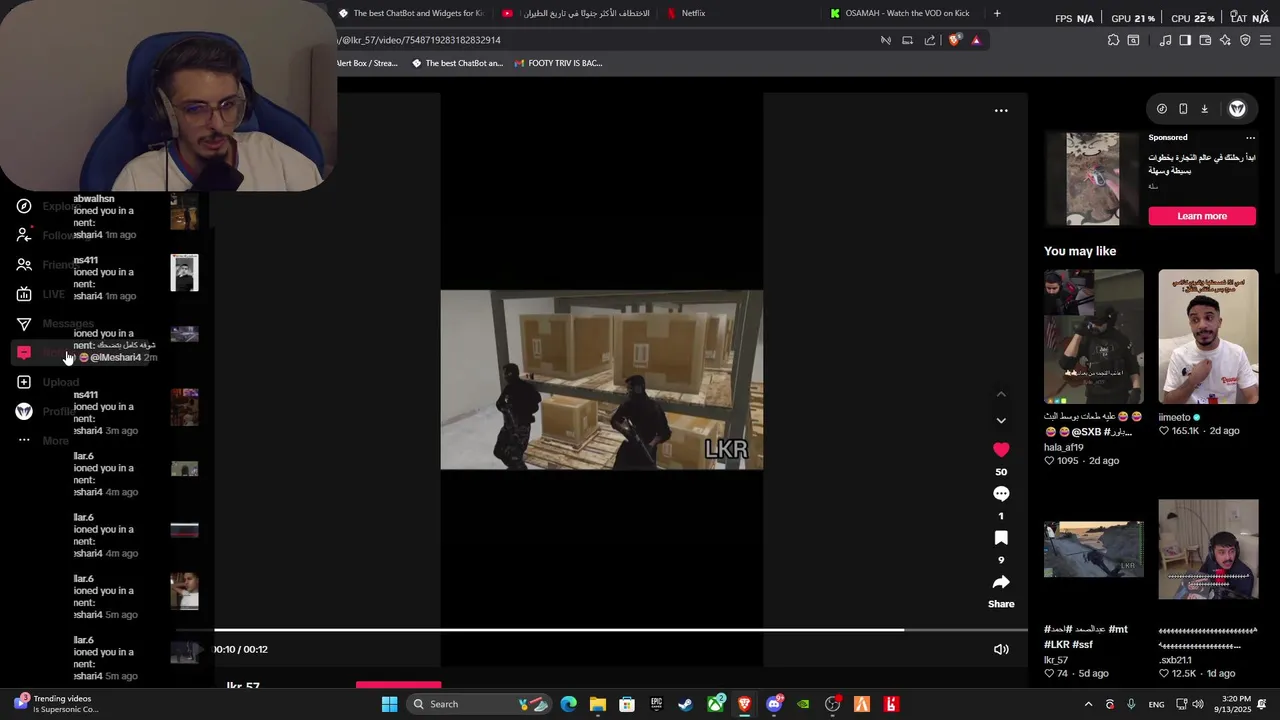
Task: Click the Brave Rewards triangle icon
Action: pyautogui.click(x=976, y=40)
